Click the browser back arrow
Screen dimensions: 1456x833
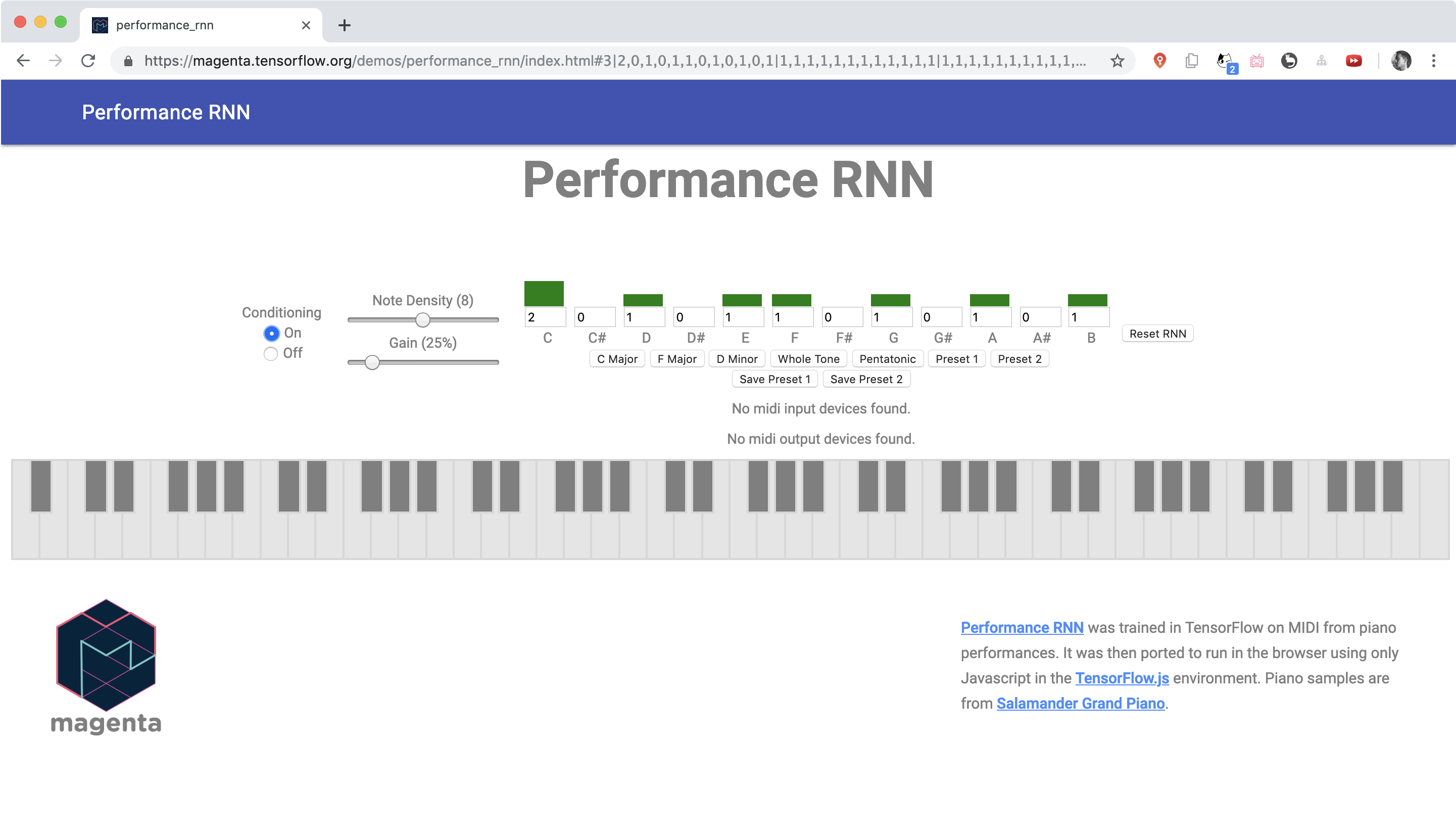pyautogui.click(x=23, y=61)
